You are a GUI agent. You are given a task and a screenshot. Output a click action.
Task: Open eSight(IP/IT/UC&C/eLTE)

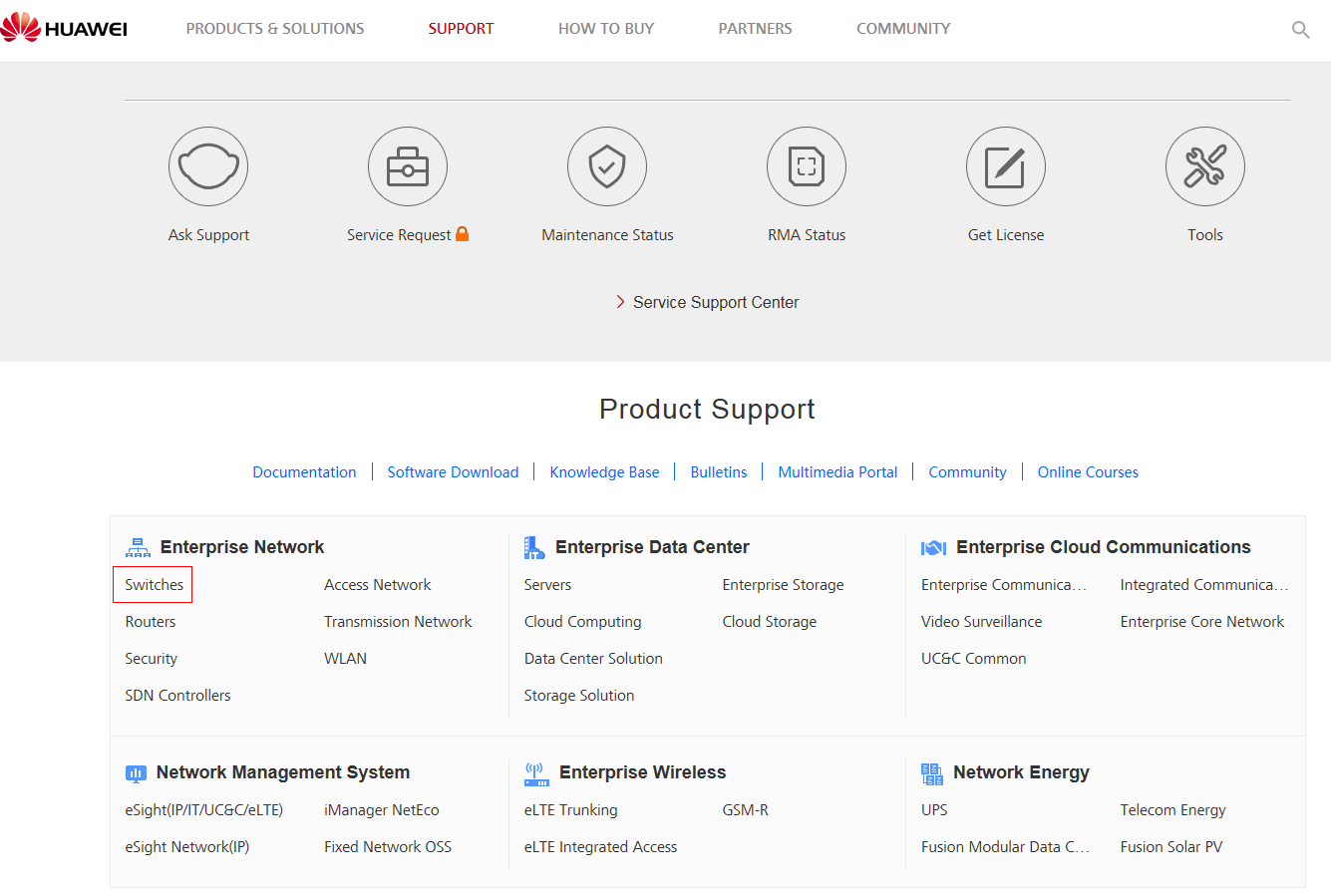pos(204,810)
